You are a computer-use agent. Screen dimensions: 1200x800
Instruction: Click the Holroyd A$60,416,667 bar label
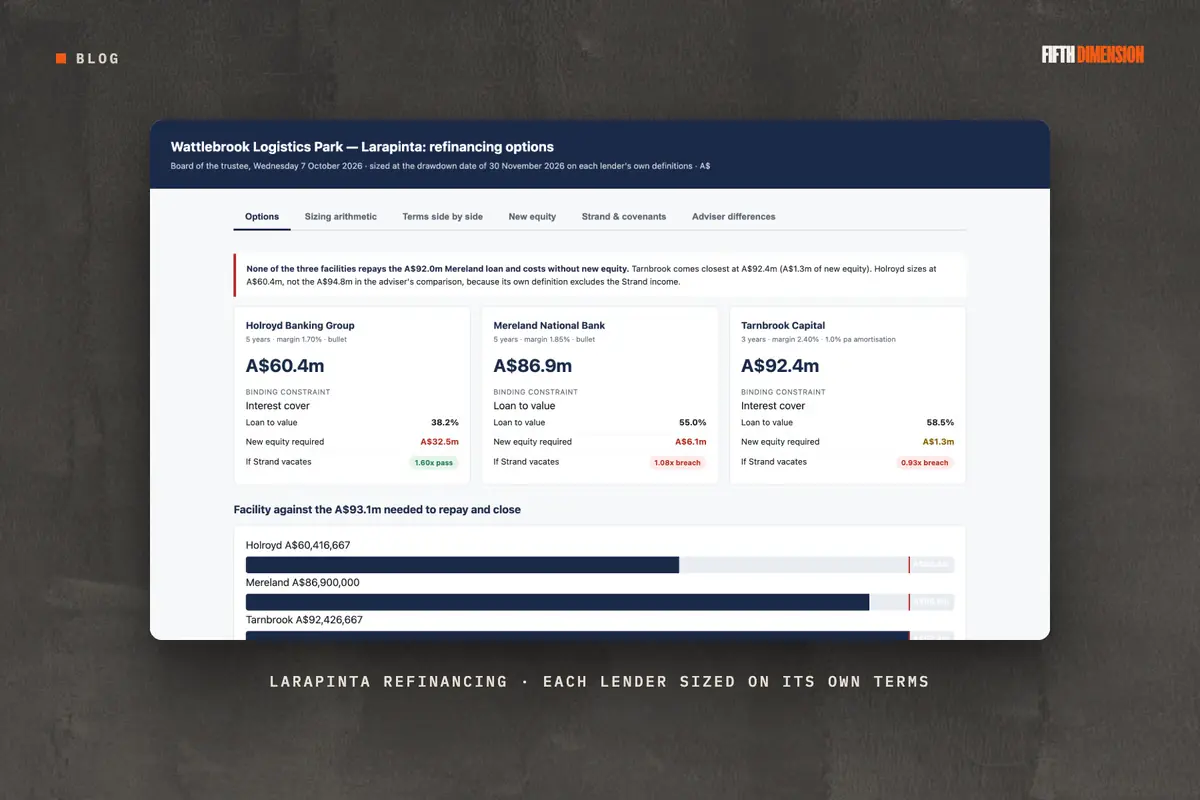click(298, 545)
